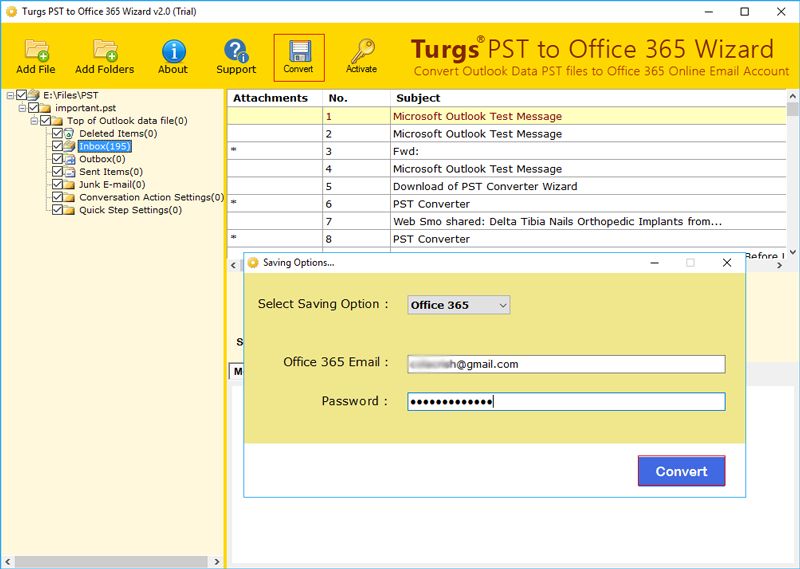This screenshot has height=569, width=800.
Task: Click the Conversation Action Settings folder icon
Action: (x=69, y=197)
